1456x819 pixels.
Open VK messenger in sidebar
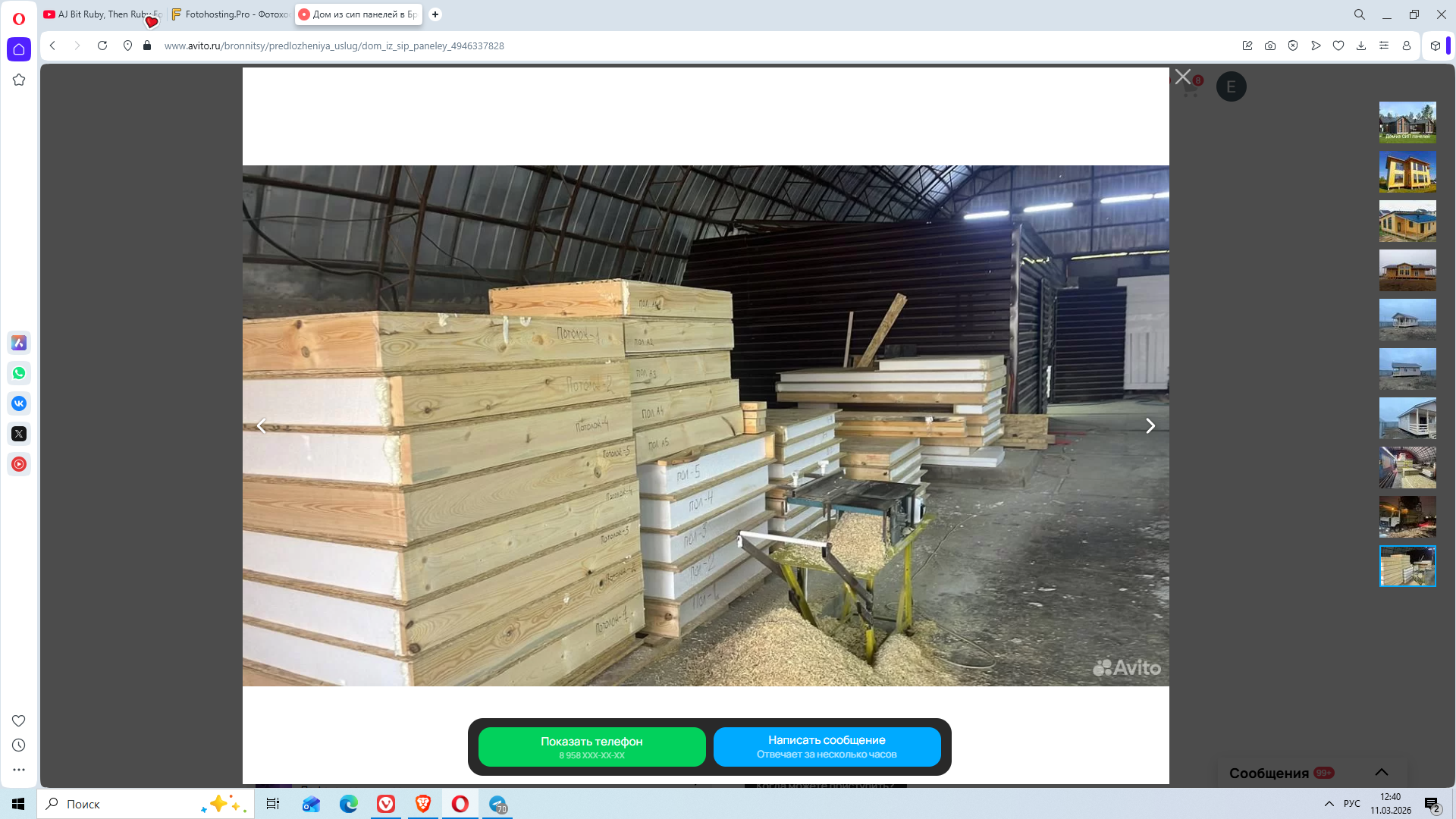point(19,403)
